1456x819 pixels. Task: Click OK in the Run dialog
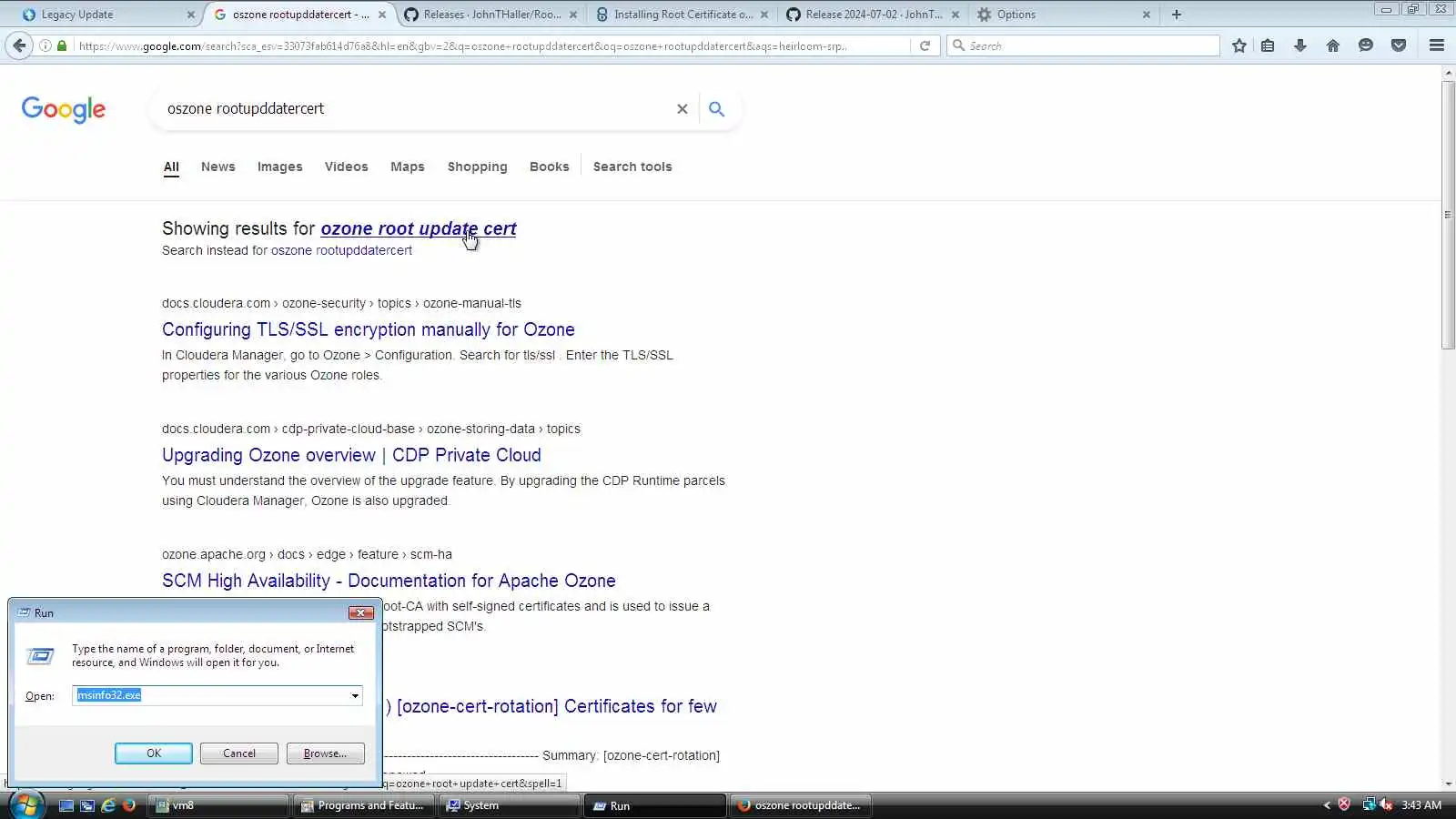coord(154,753)
